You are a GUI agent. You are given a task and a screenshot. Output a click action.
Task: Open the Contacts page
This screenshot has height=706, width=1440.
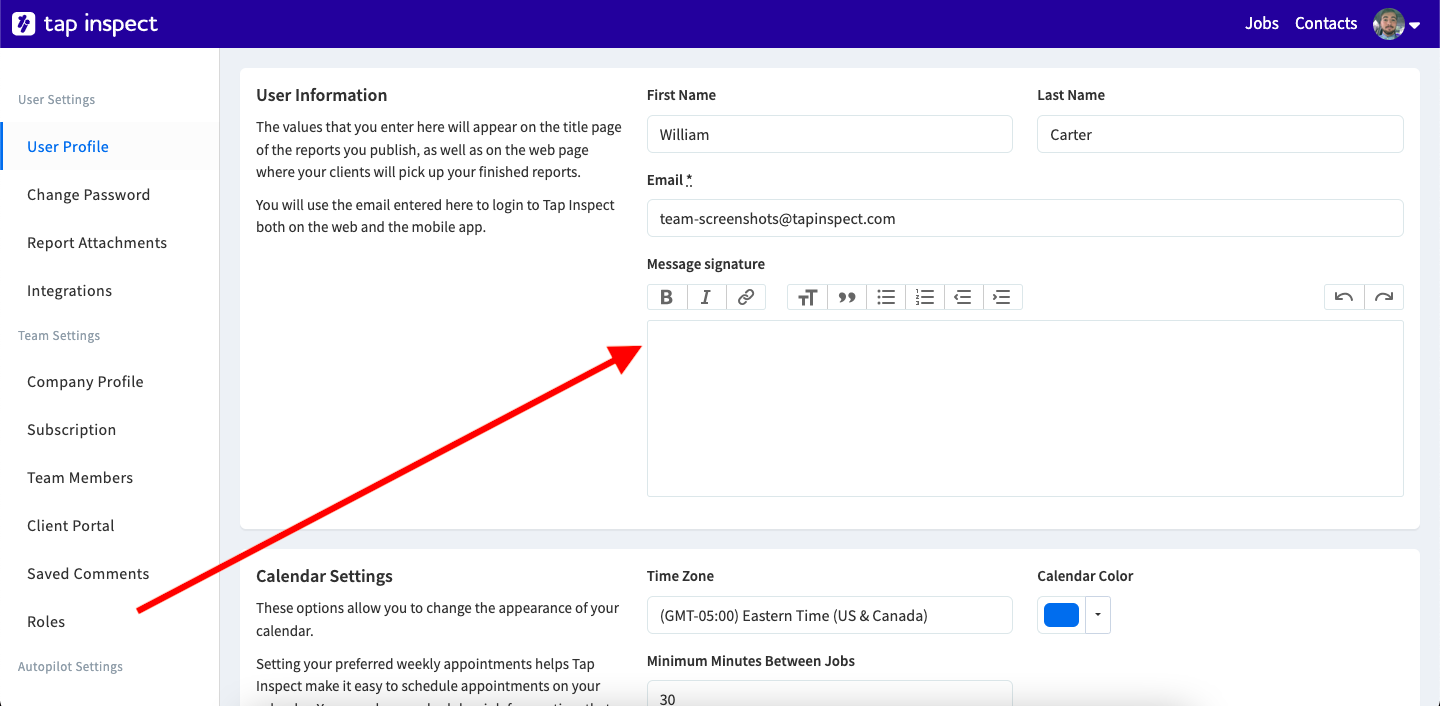point(1326,24)
